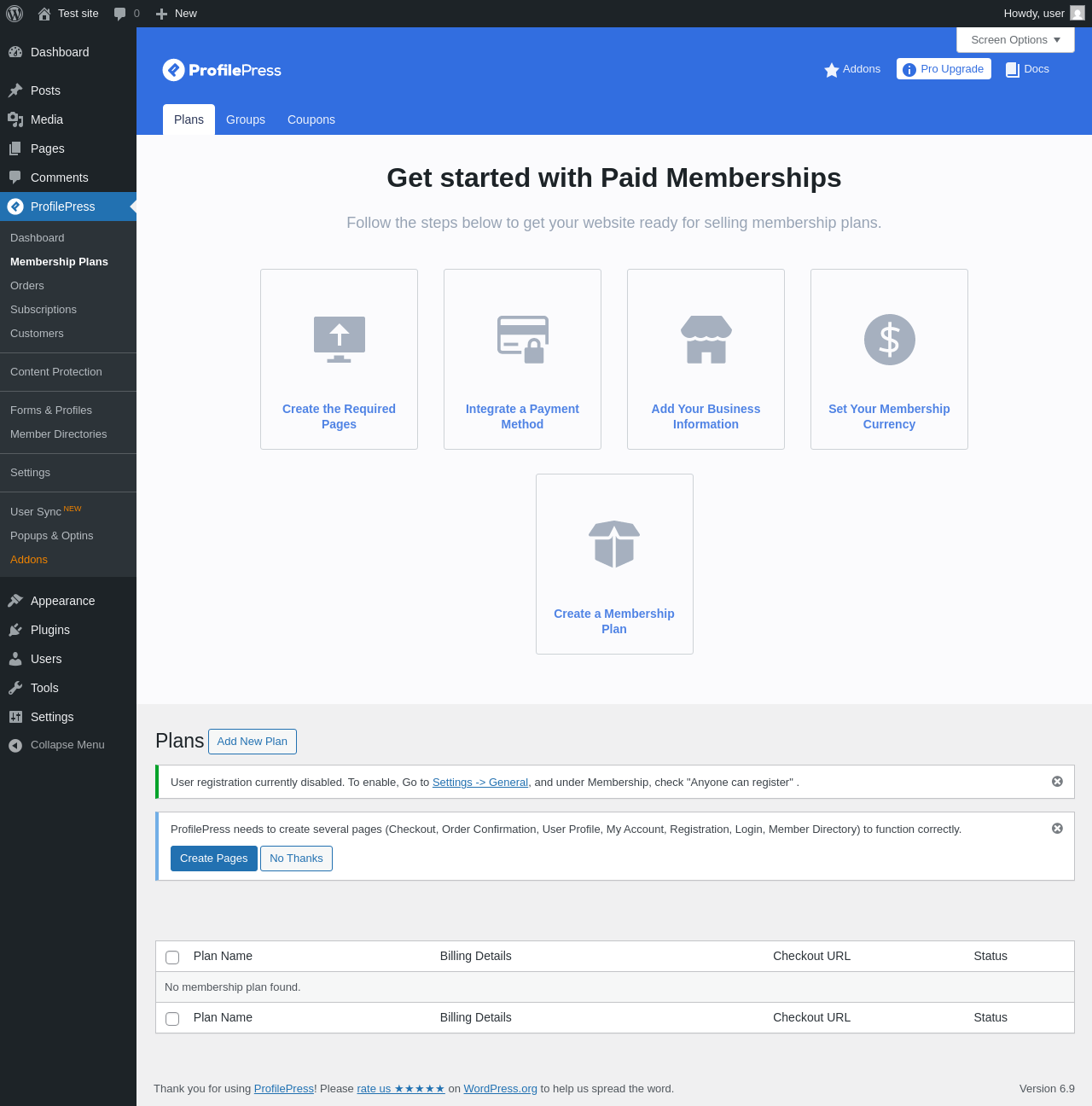Click the Add New Plan button
The image size is (1092, 1106).
coord(253,742)
